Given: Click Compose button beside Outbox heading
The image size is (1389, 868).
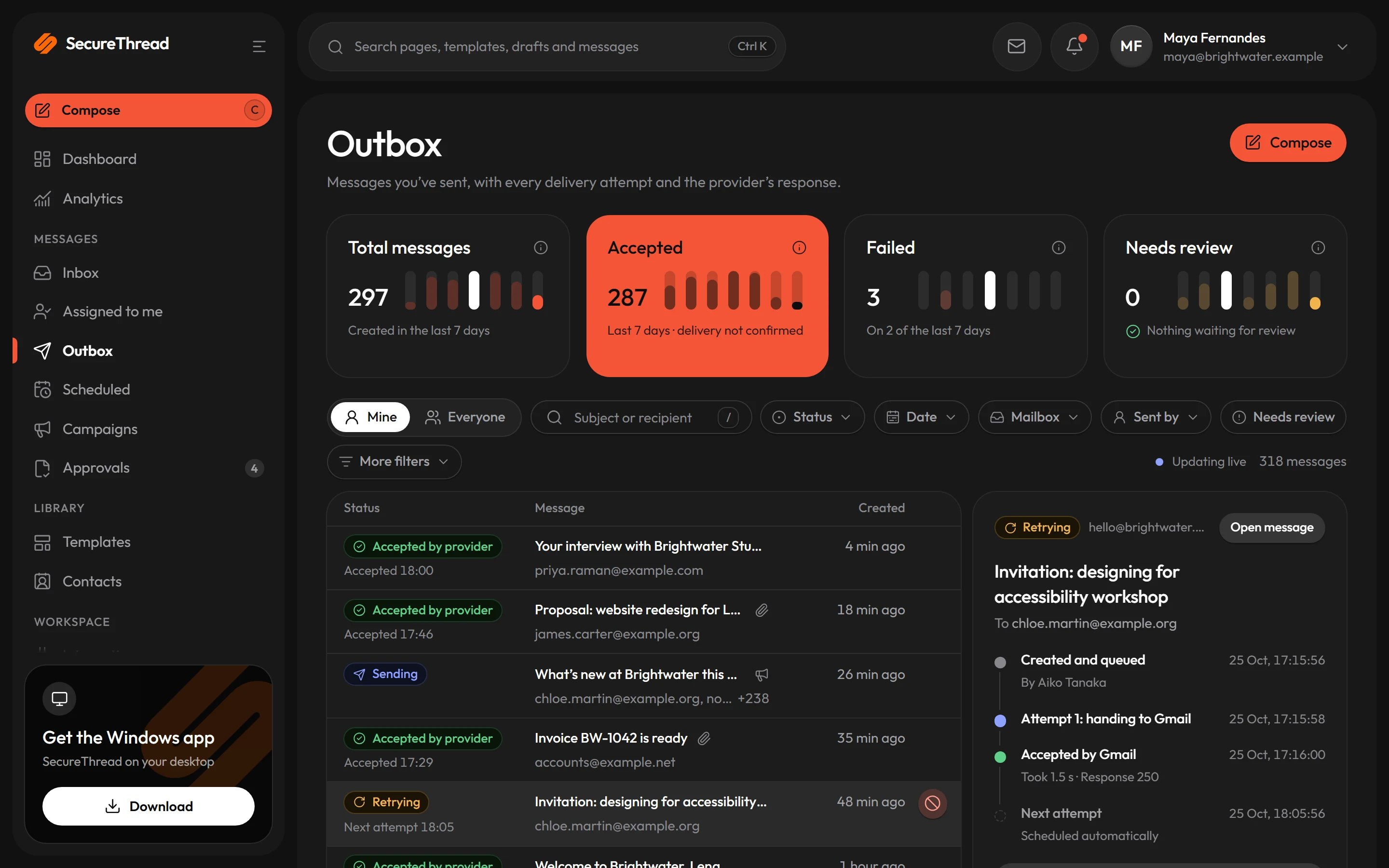Looking at the screenshot, I should coord(1287,143).
